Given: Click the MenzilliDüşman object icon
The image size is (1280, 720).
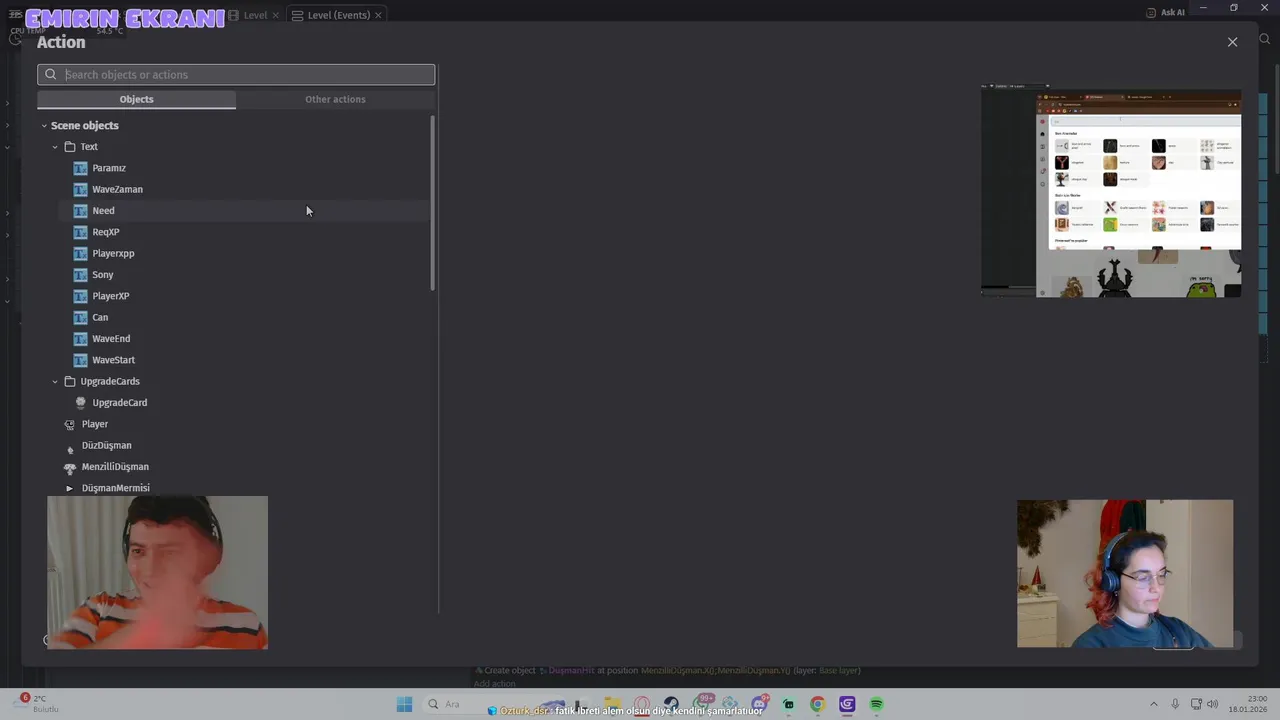Looking at the screenshot, I should (x=70, y=467).
